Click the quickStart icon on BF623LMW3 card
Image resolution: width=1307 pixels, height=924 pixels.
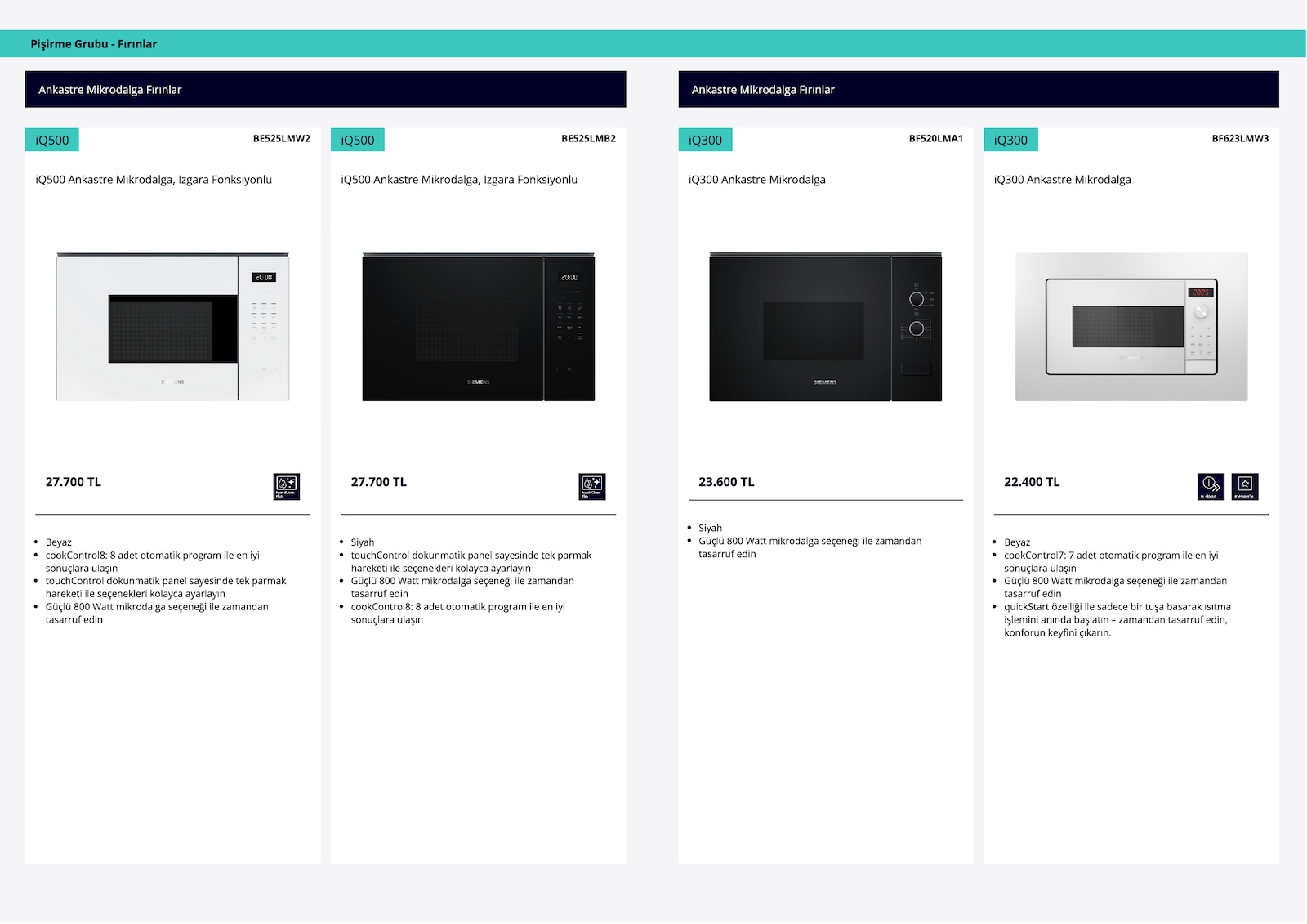click(x=1211, y=487)
